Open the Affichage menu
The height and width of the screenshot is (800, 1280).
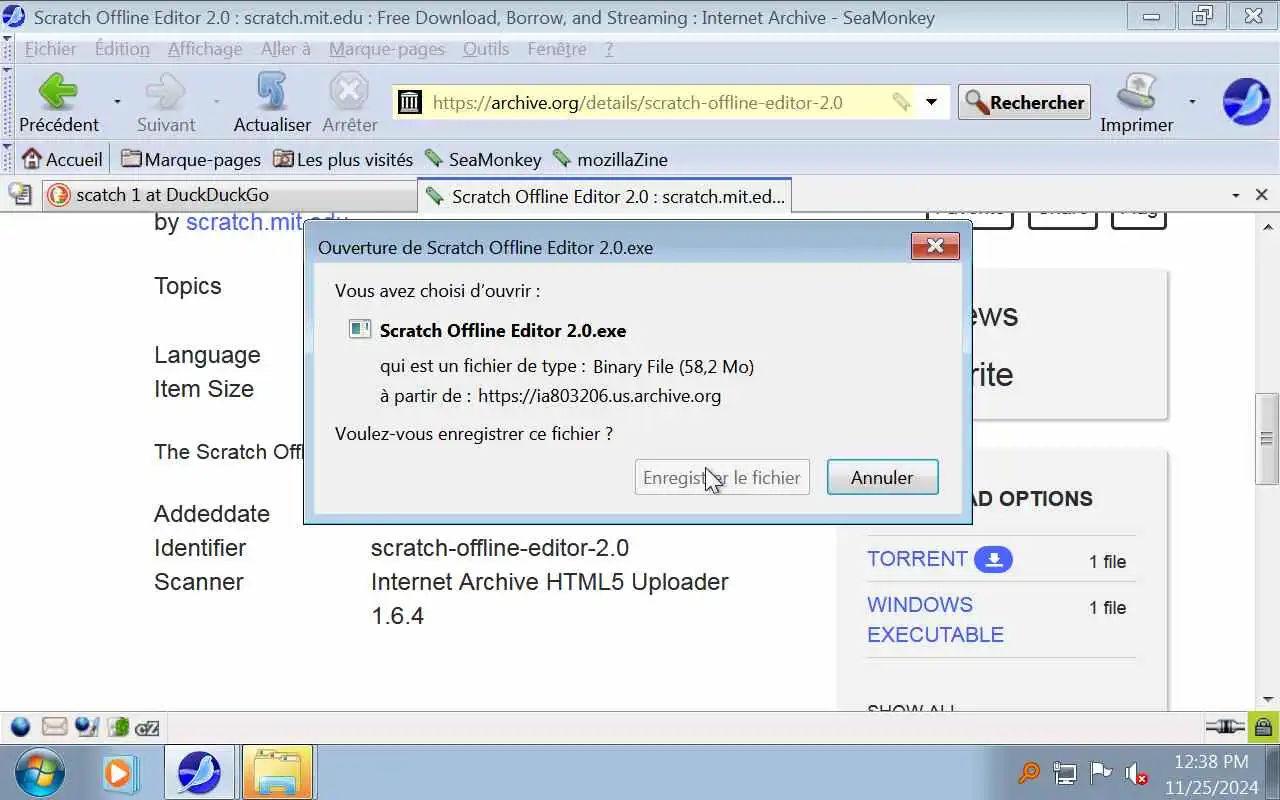tap(204, 49)
